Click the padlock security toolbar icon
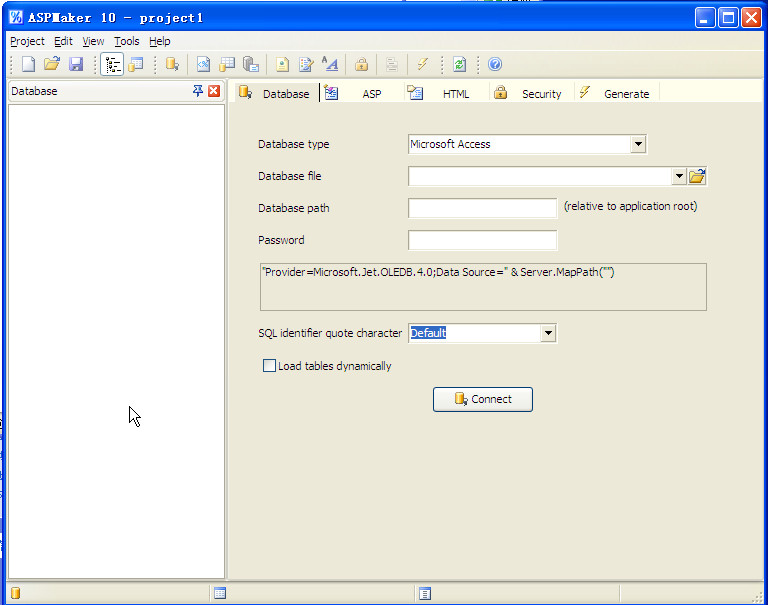768x605 pixels. click(x=361, y=64)
